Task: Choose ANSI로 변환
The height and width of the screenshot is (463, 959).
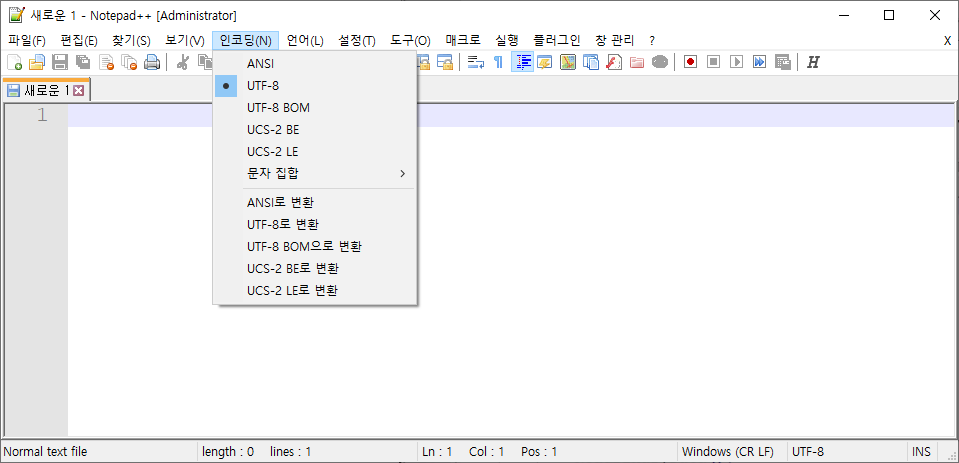Action: click(x=315, y=202)
